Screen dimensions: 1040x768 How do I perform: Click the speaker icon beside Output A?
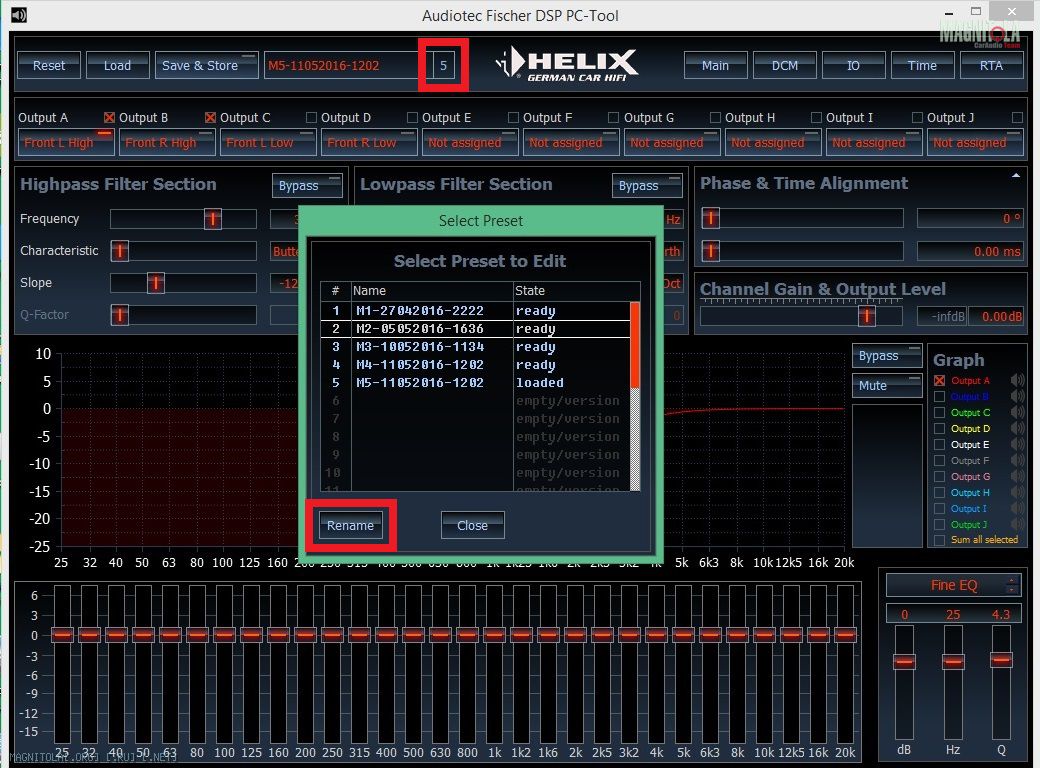1016,380
